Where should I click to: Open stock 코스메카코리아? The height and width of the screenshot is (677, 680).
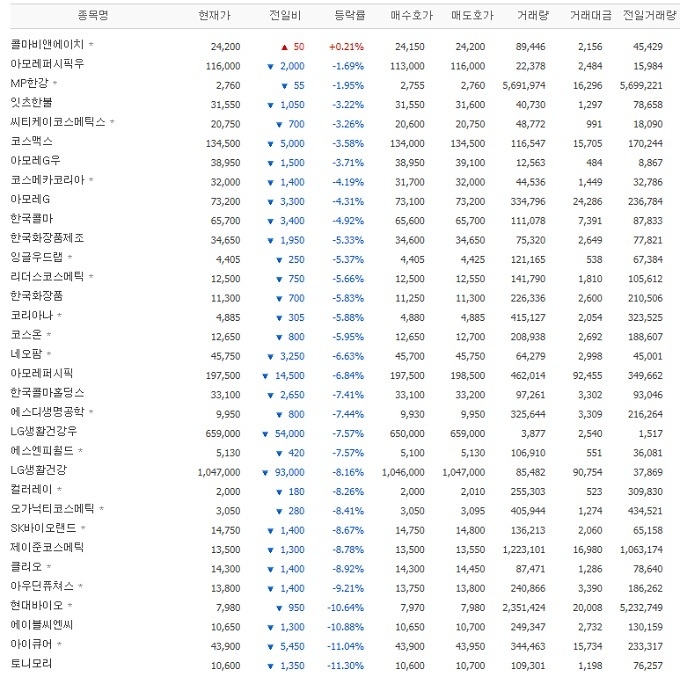(x=47, y=180)
